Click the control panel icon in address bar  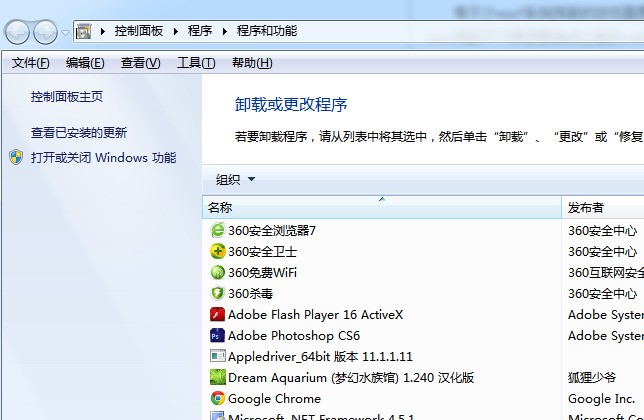pyautogui.click(x=84, y=31)
